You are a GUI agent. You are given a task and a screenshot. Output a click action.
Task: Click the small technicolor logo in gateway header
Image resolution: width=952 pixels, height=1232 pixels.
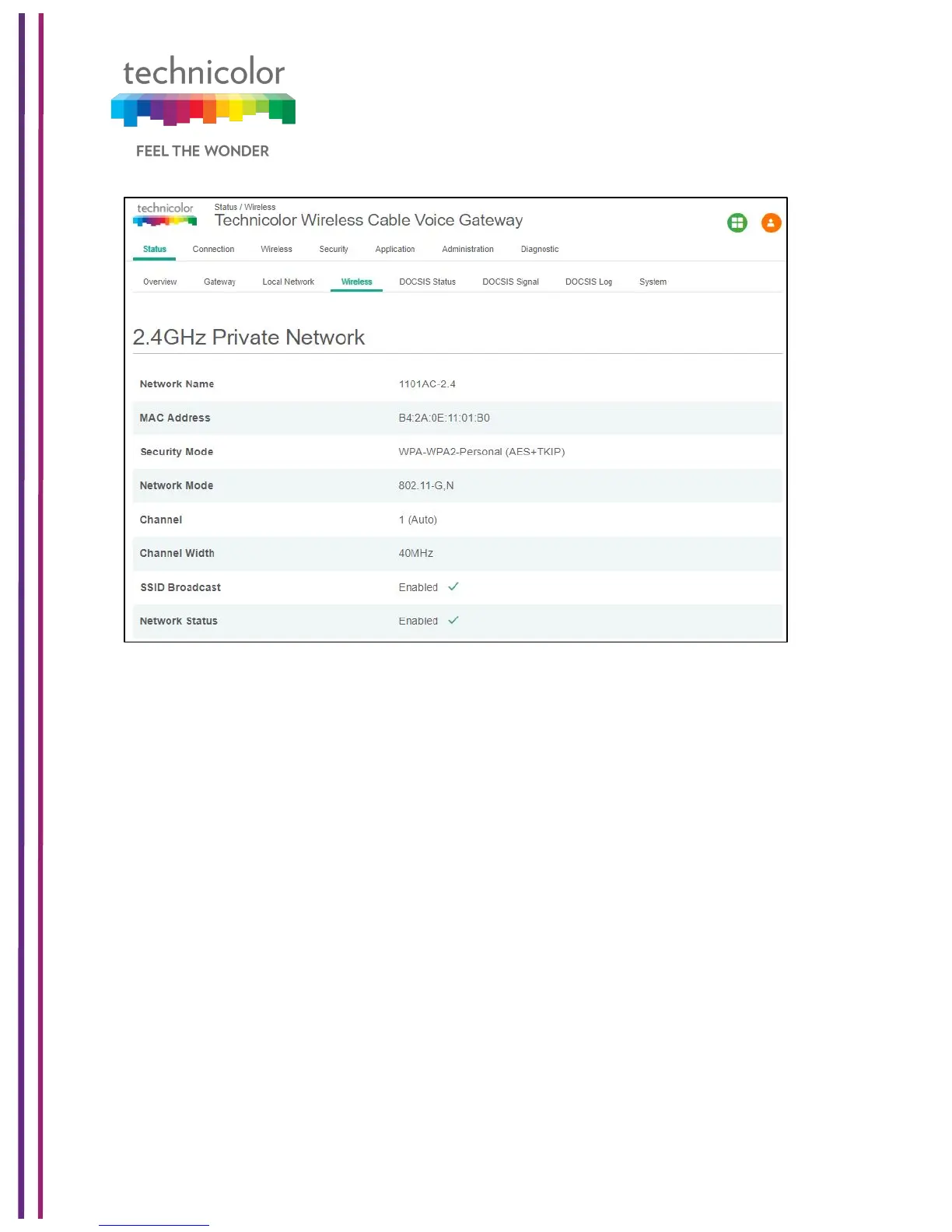165,215
